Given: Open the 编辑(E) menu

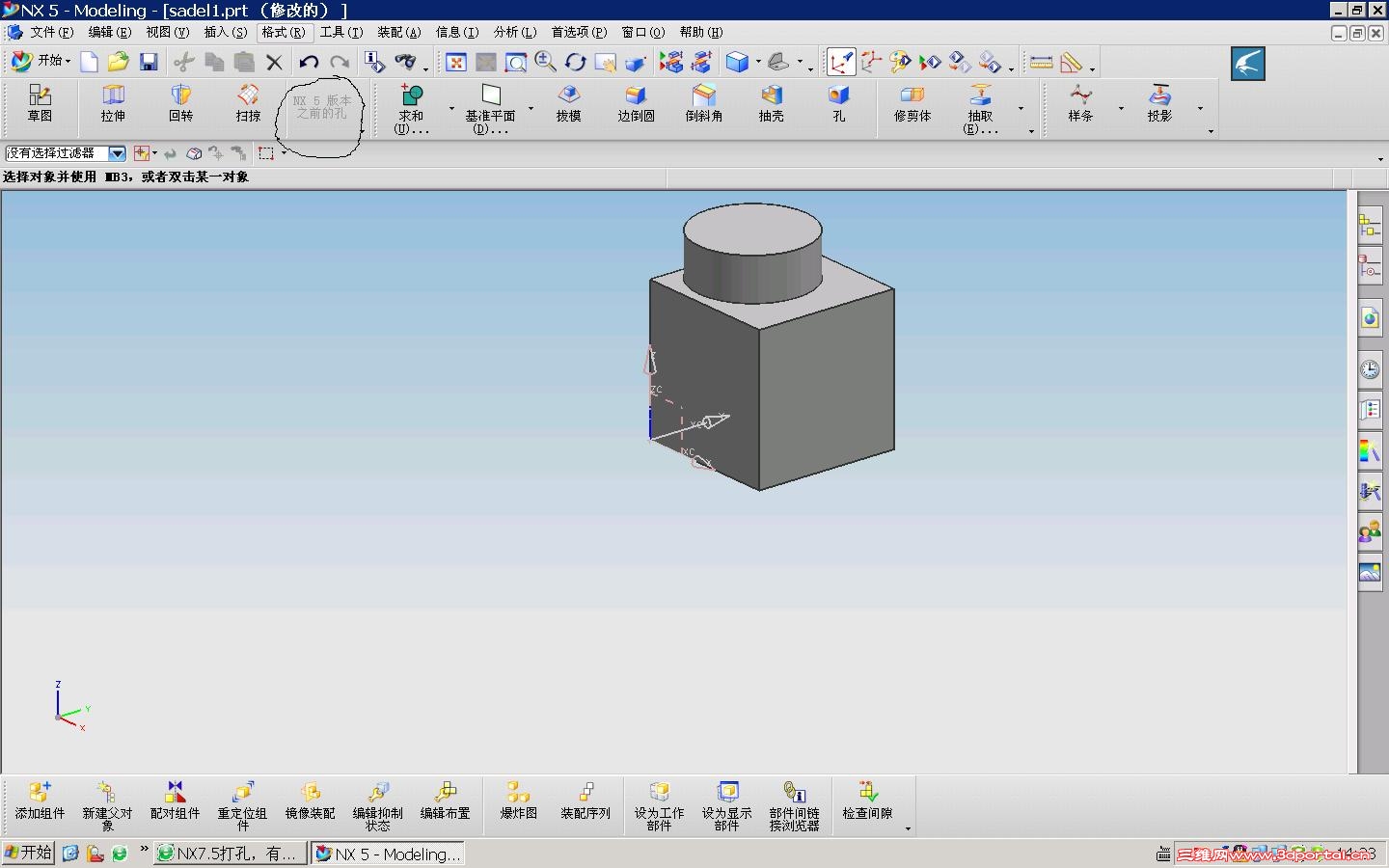Looking at the screenshot, I should [x=110, y=32].
